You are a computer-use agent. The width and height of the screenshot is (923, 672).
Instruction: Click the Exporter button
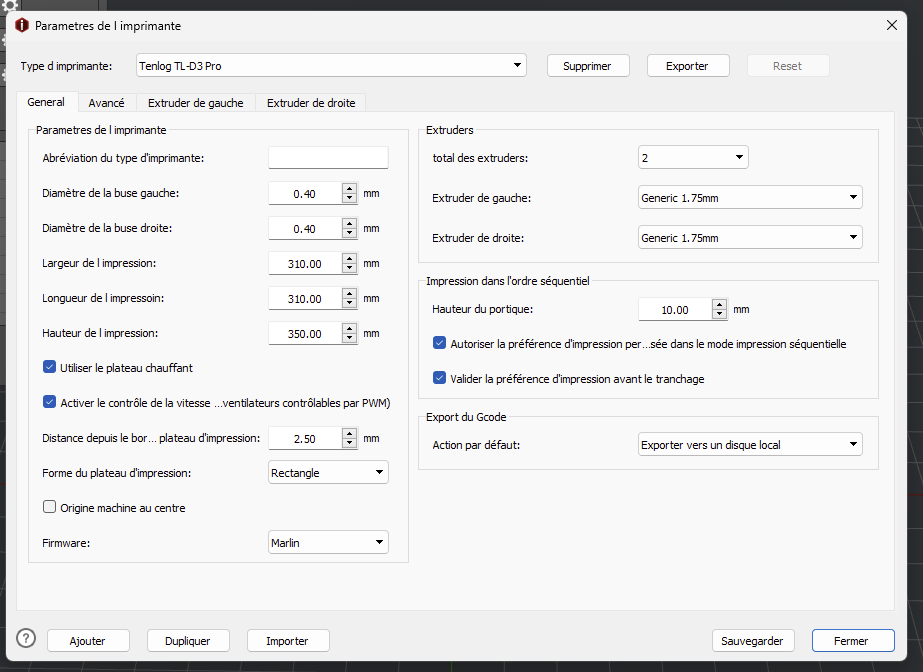[688, 66]
